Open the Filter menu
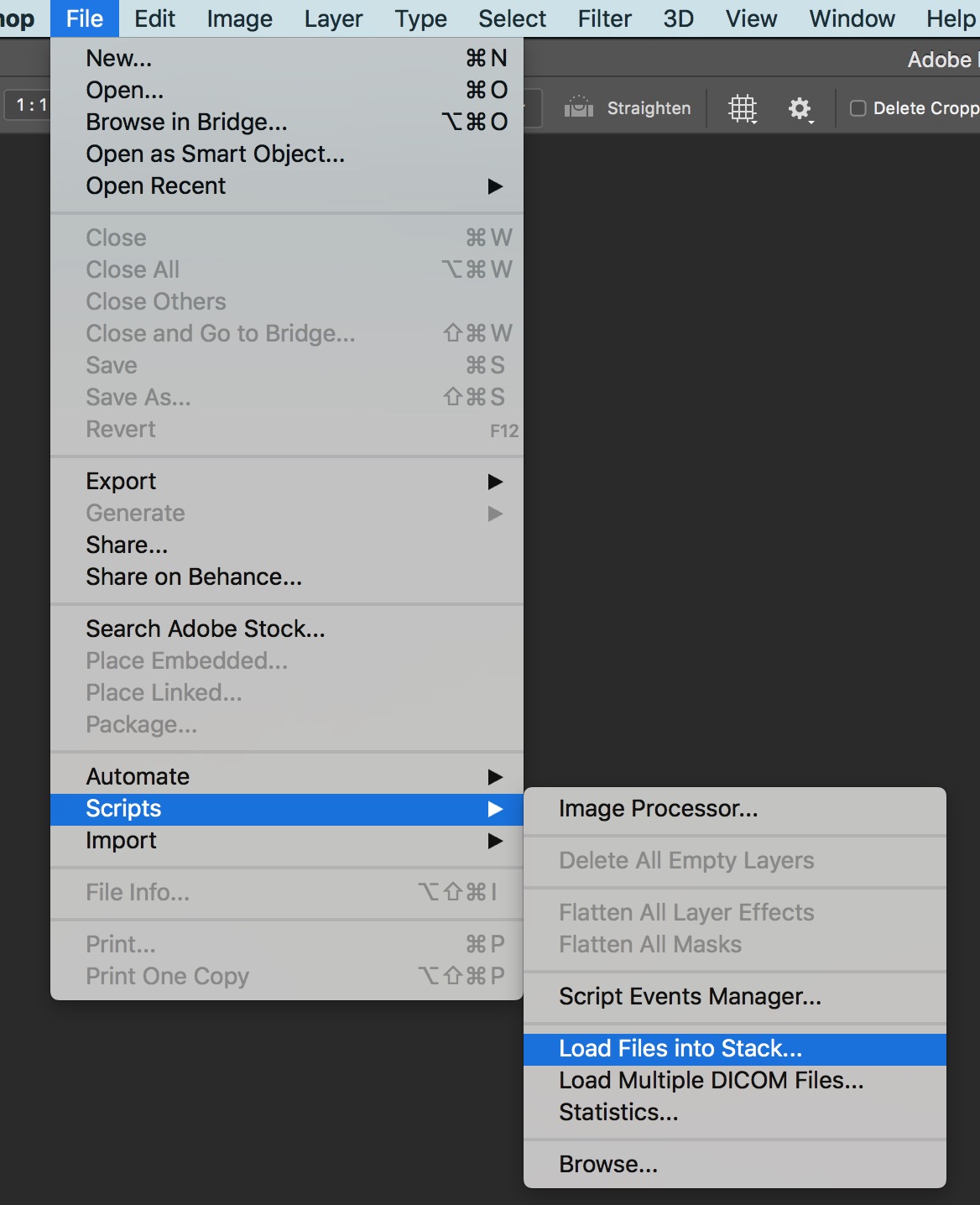Image resolution: width=980 pixels, height=1205 pixels. tap(604, 18)
